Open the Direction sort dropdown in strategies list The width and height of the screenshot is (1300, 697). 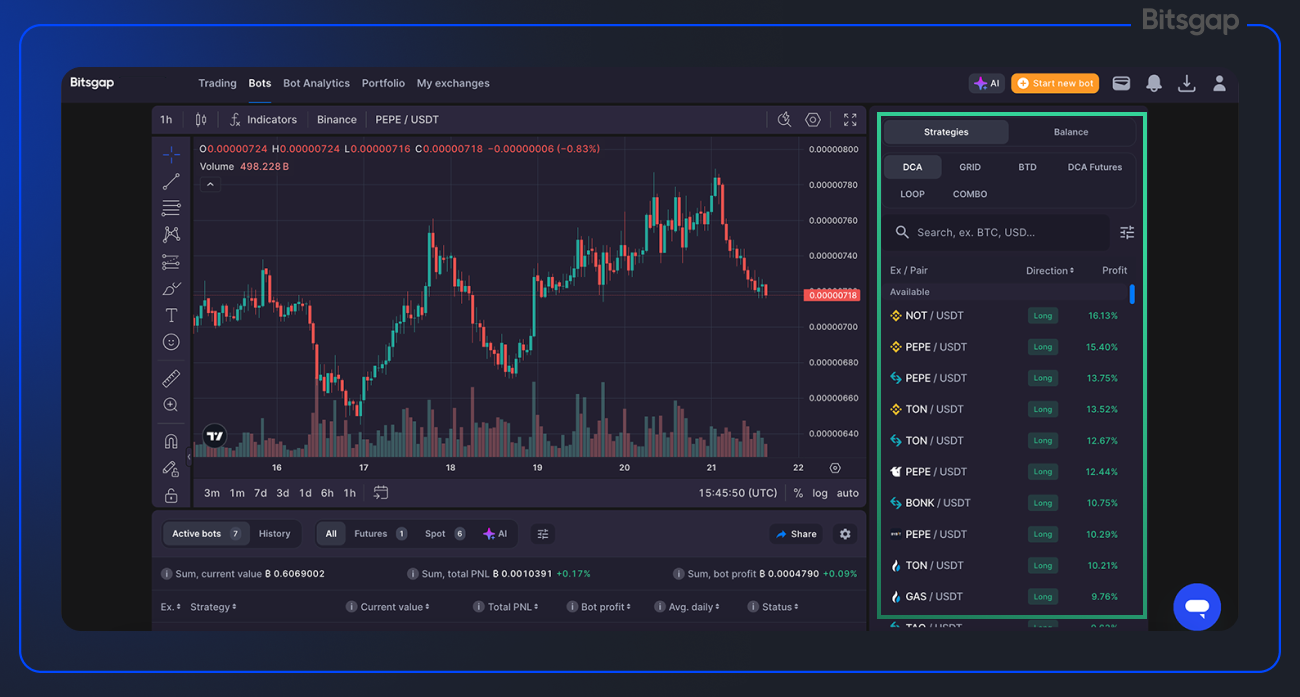point(1049,270)
